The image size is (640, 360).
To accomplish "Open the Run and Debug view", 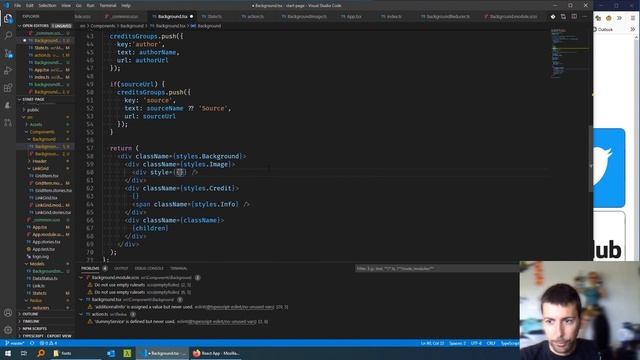I will (8, 71).
